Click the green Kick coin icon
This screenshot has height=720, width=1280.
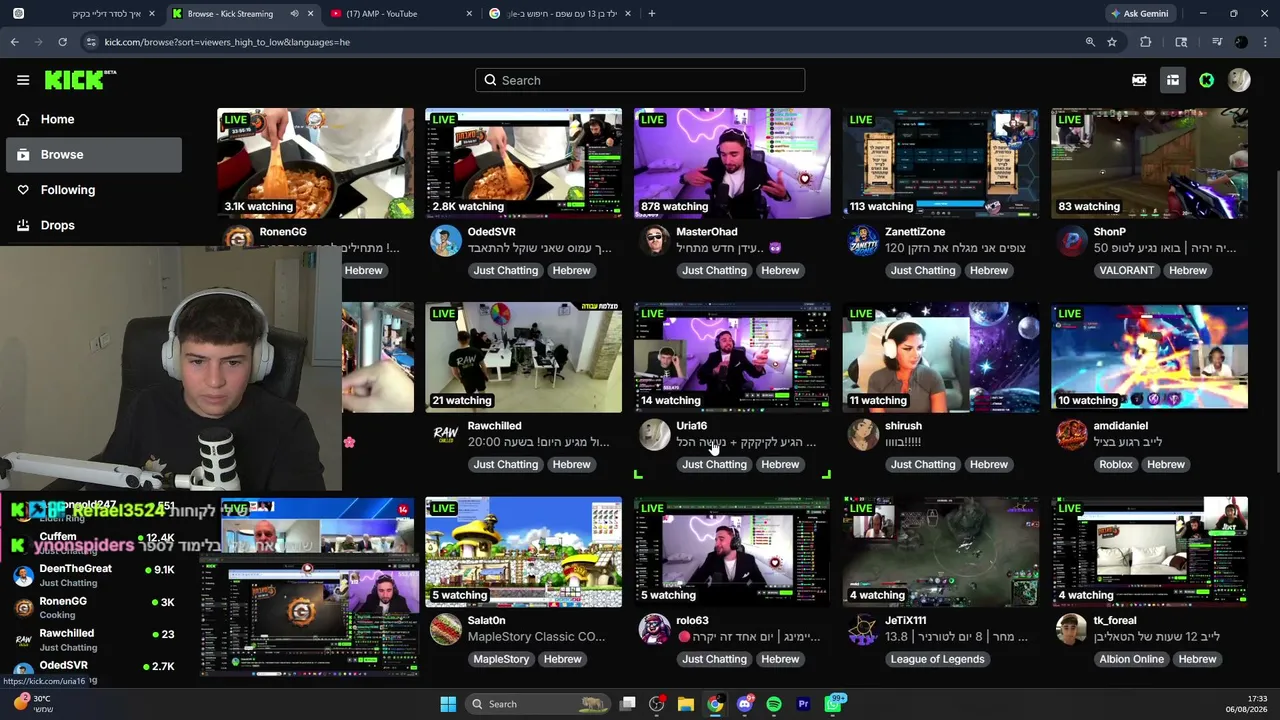(1207, 80)
